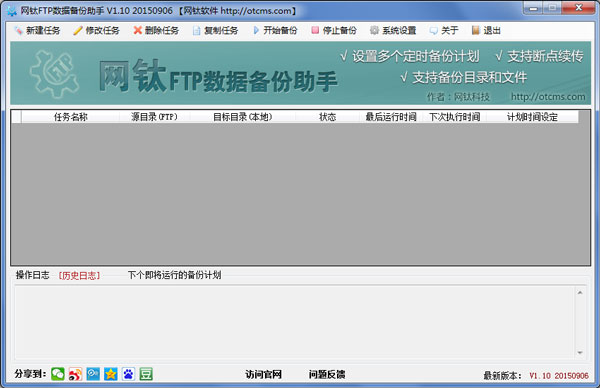The height and width of the screenshot is (388, 600).
Task: Share to Baidu paw icon
Action: [x=128, y=374]
